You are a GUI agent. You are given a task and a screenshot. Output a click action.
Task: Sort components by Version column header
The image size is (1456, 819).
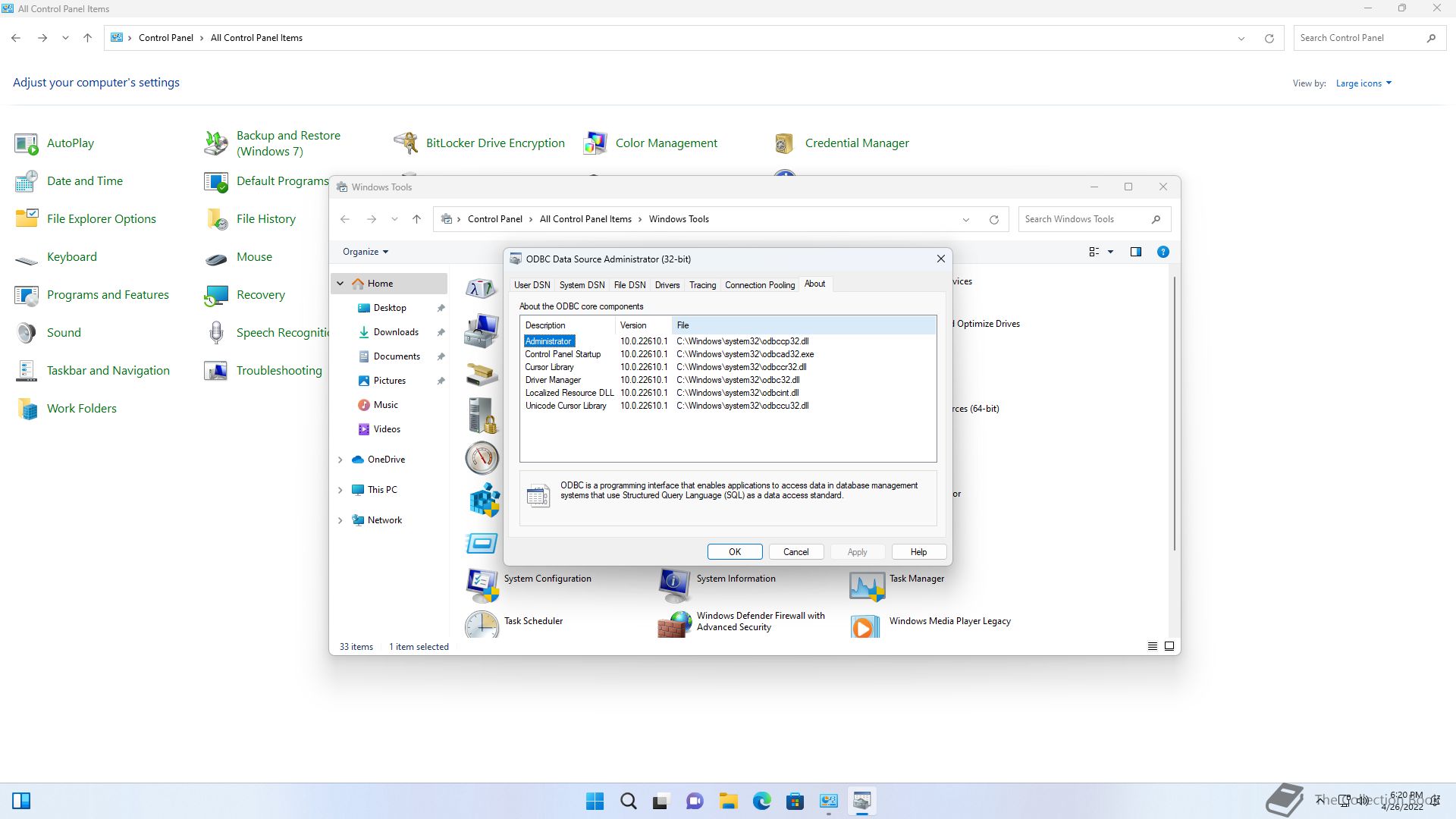643,325
